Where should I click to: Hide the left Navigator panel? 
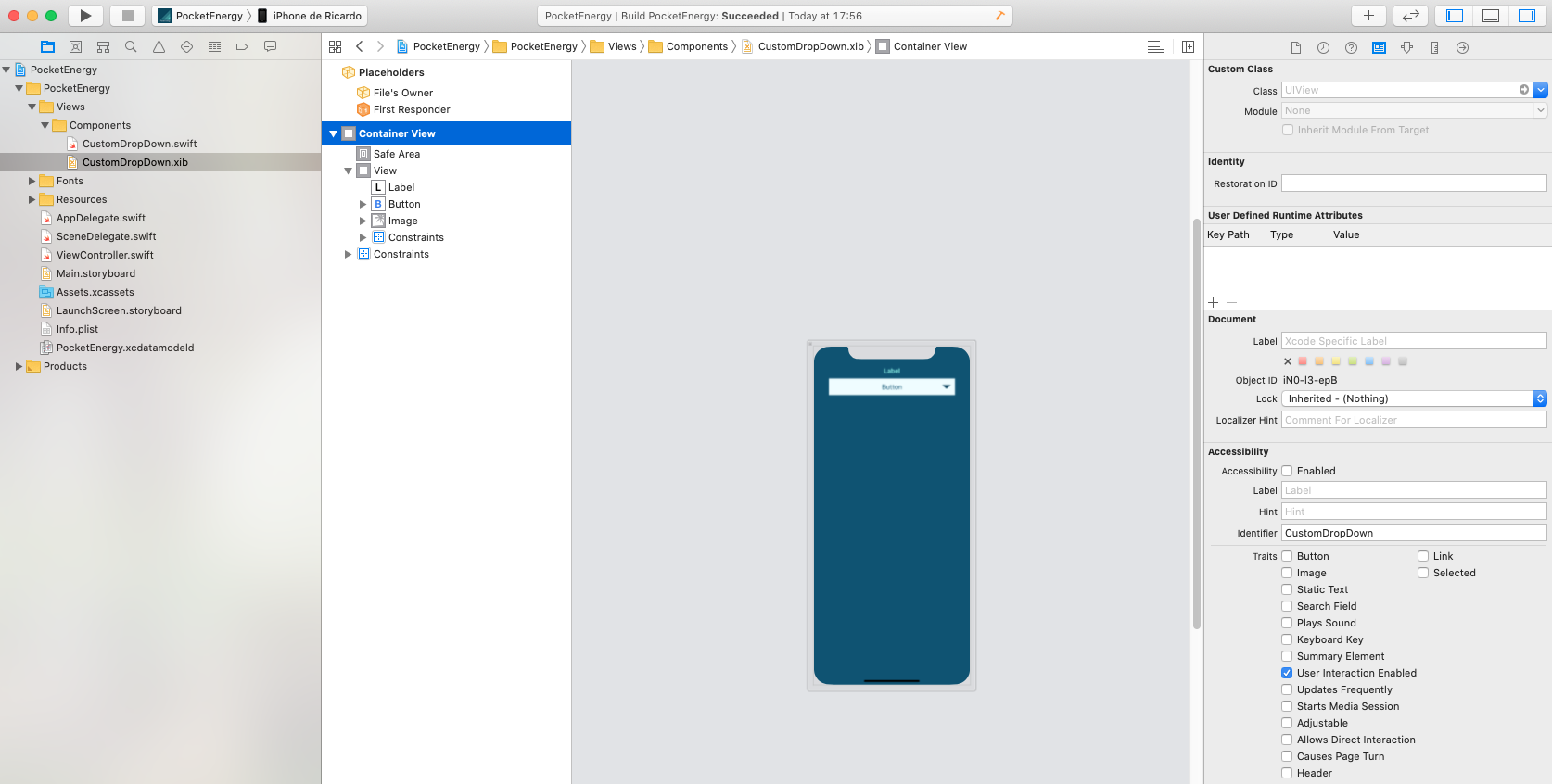[x=1455, y=16]
